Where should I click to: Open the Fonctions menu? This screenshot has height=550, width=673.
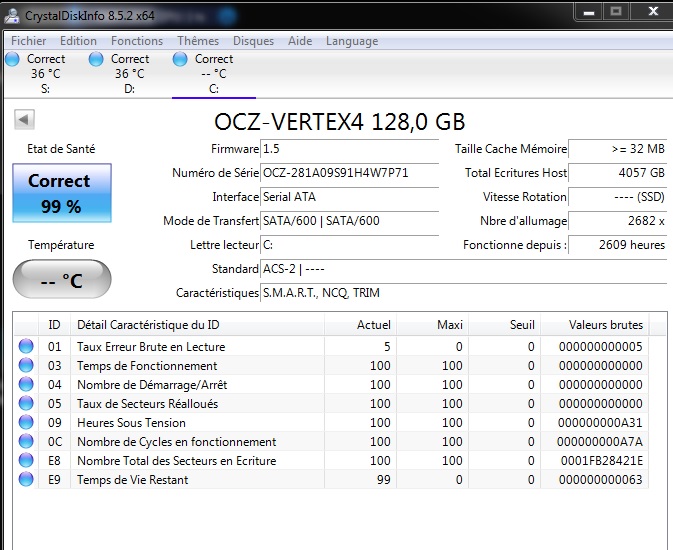137,41
